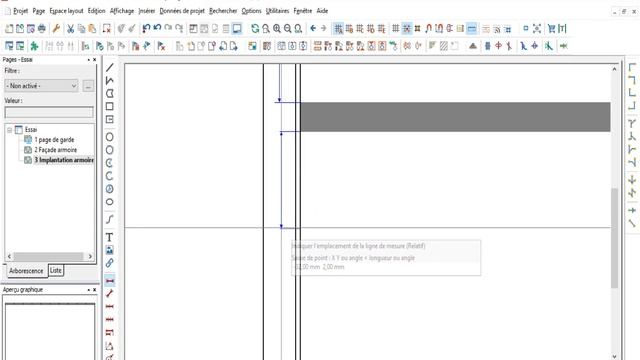Image resolution: width=640 pixels, height=360 pixels.
Task: Open the Page menu
Action: click(38, 11)
